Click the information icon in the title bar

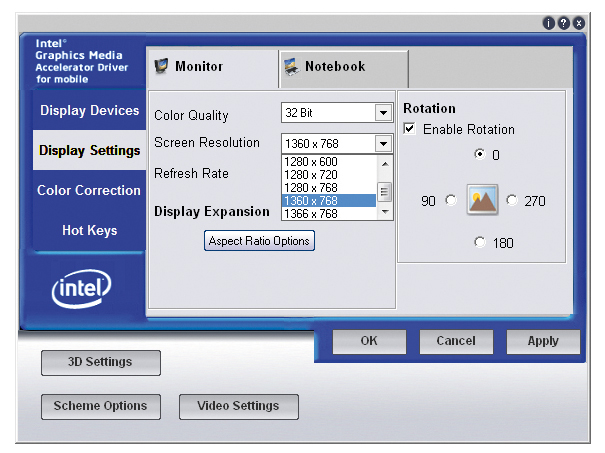(548, 24)
